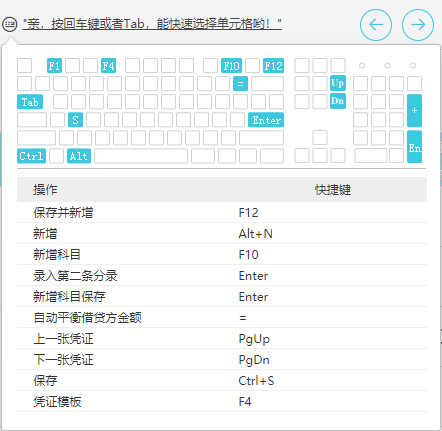This screenshot has height=431, width=442.
Task: Click the highlighted Tab key
Action: pyautogui.click(x=30, y=102)
